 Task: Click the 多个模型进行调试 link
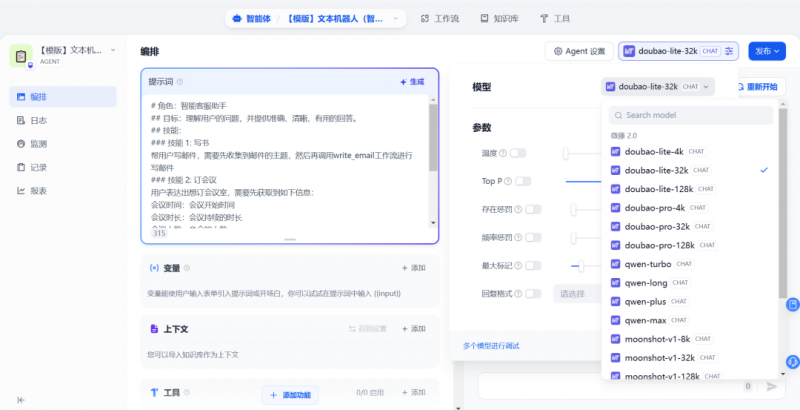coord(491,346)
